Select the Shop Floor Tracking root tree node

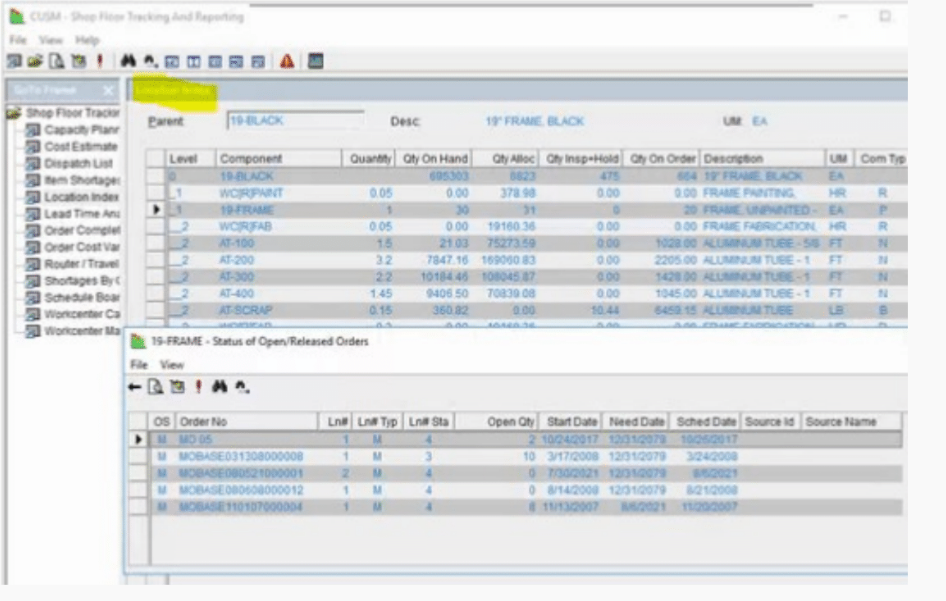point(72,113)
